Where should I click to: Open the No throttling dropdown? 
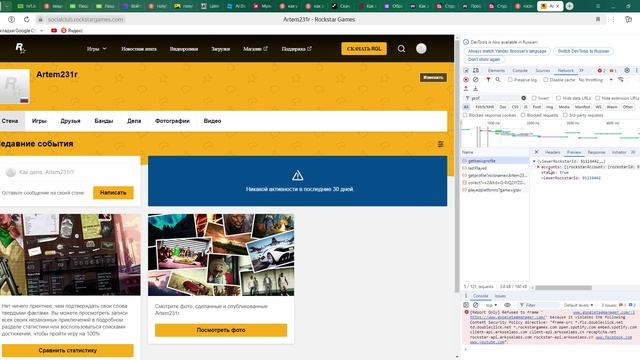tap(596, 80)
